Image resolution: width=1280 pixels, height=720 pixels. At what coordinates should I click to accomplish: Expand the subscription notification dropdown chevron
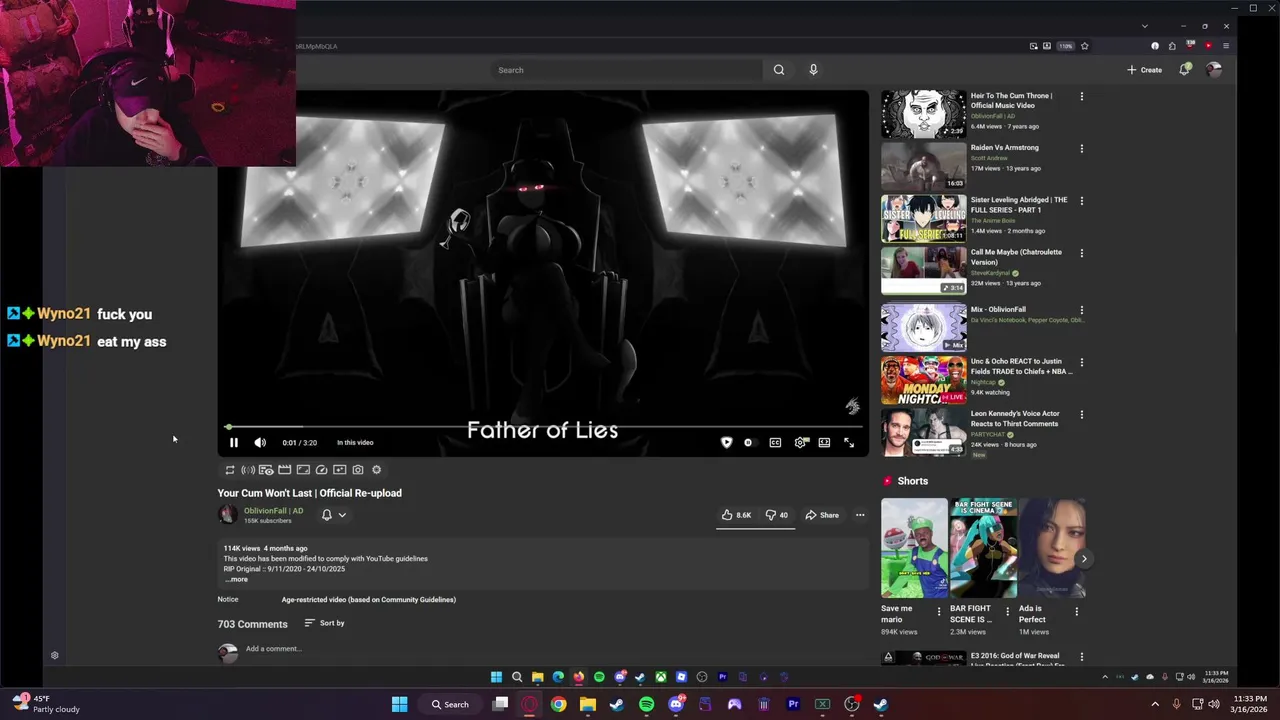coord(342,515)
